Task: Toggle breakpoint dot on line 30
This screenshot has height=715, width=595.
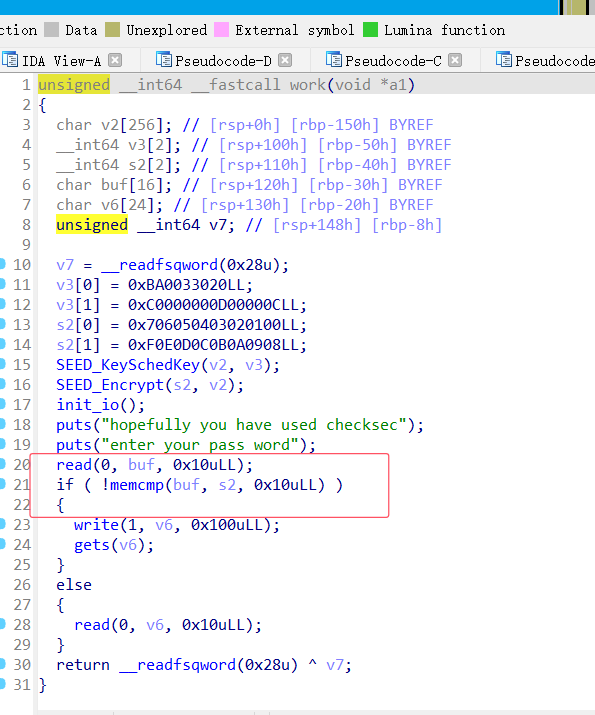Action: pos(2,664)
